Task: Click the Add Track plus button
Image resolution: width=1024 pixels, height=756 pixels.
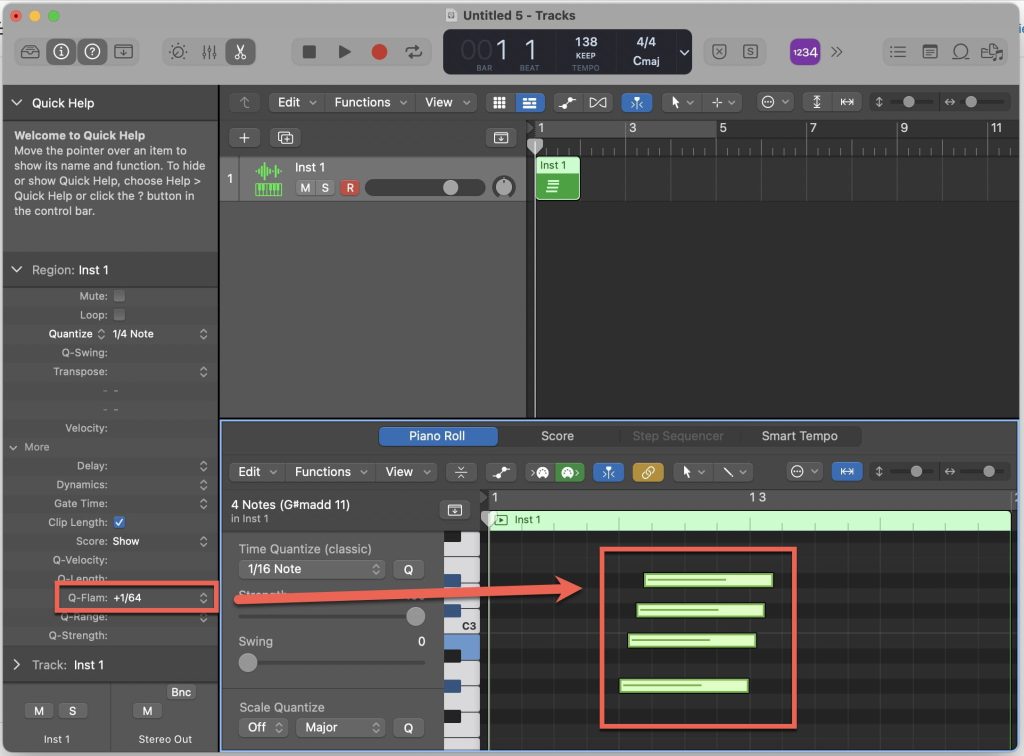Action: click(244, 138)
